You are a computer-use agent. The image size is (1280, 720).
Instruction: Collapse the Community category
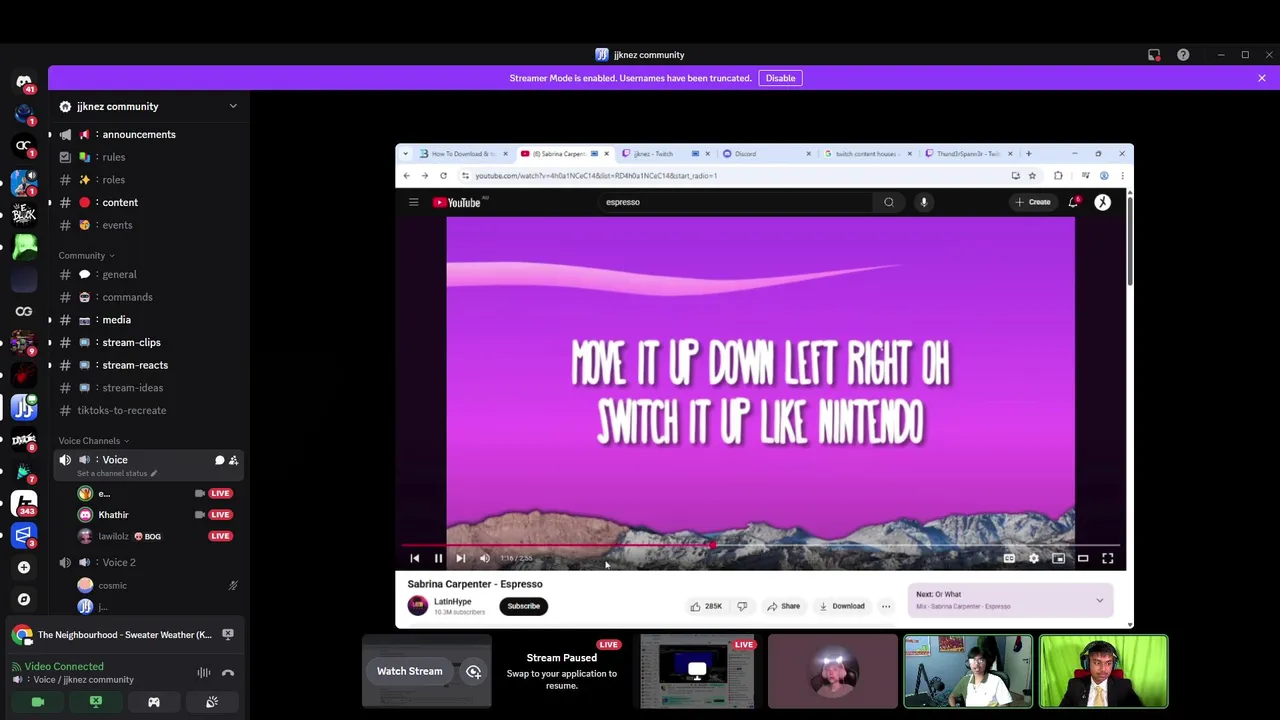click(86, 255)
